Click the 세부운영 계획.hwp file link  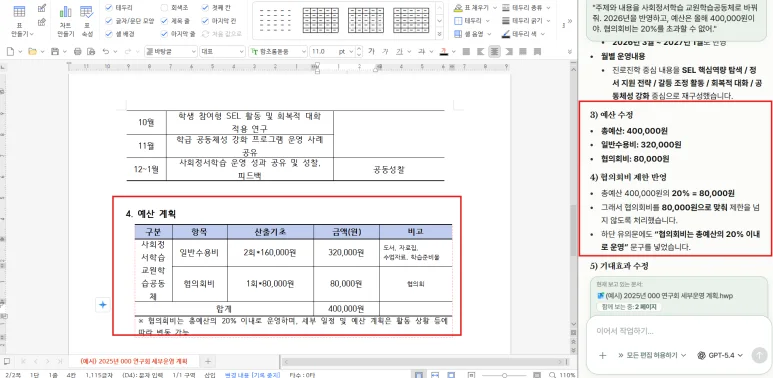tap(665, 296)
